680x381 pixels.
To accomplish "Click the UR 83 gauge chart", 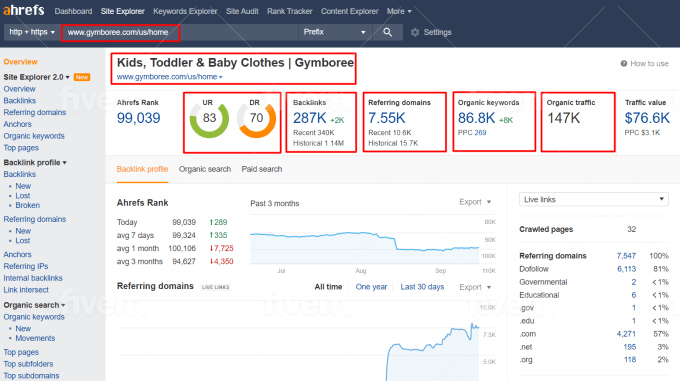I will pos(209,119).
